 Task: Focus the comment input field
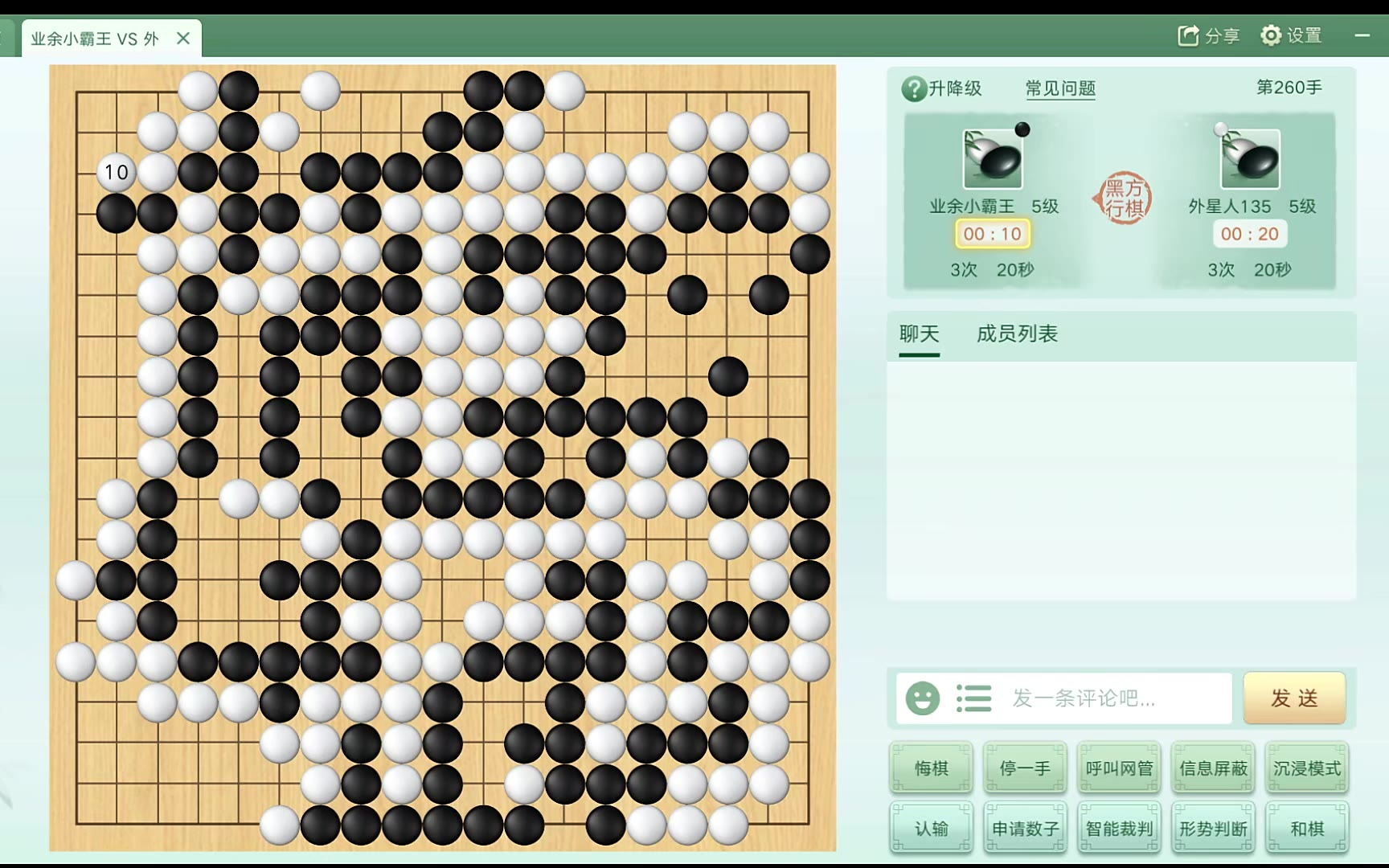click(x=1117, y=698)
